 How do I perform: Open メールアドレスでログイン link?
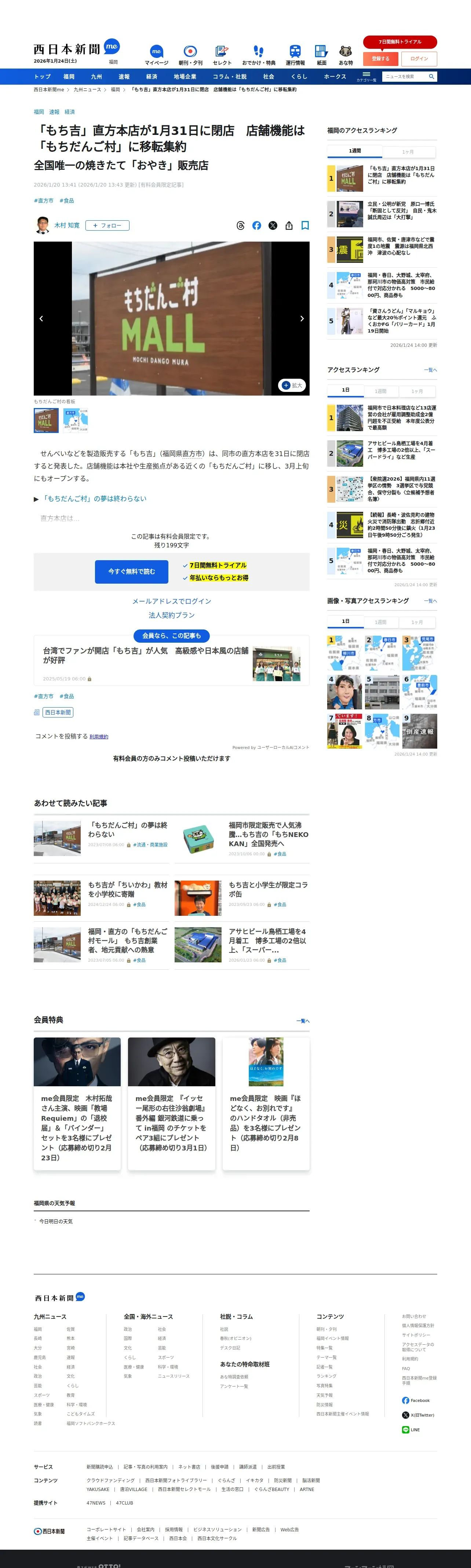(172, 601)
